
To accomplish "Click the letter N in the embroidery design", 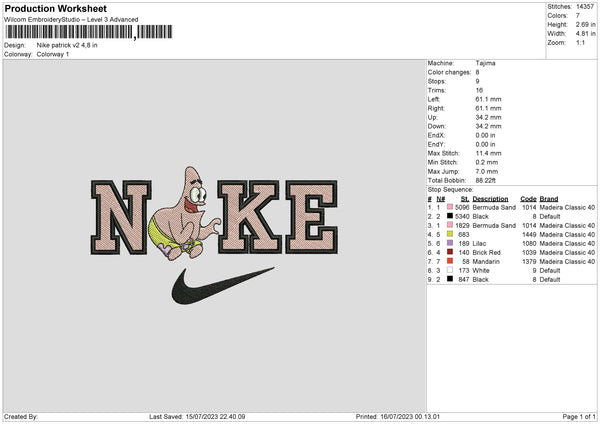I will pyautogui.click(x=121, y=217).
